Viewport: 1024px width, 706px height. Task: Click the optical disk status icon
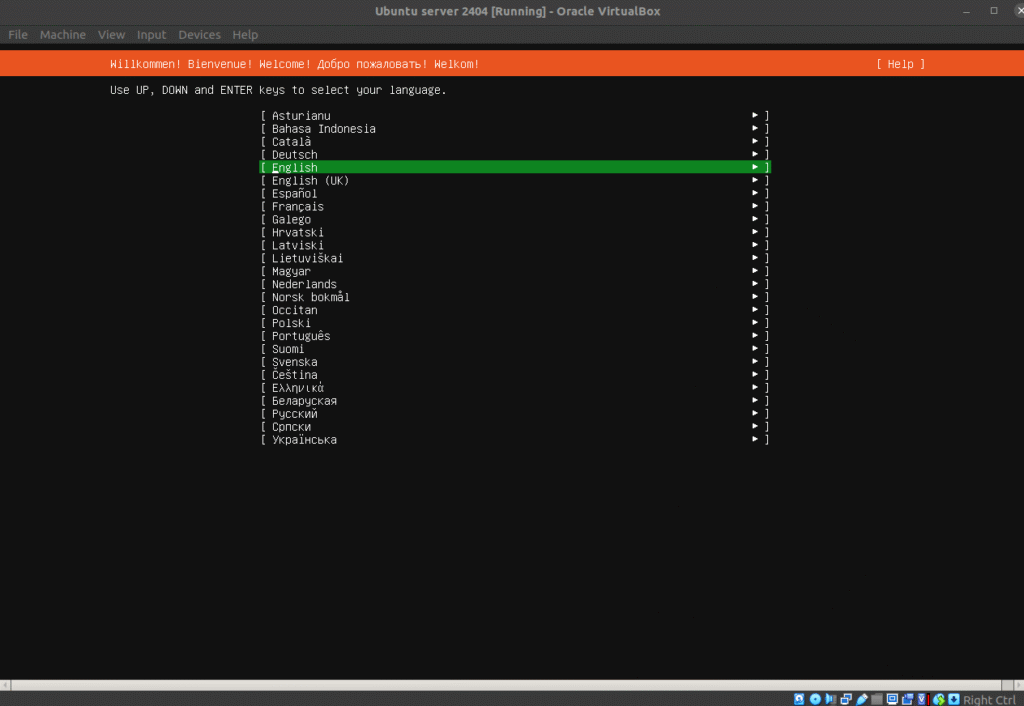(x=815, y=699)
